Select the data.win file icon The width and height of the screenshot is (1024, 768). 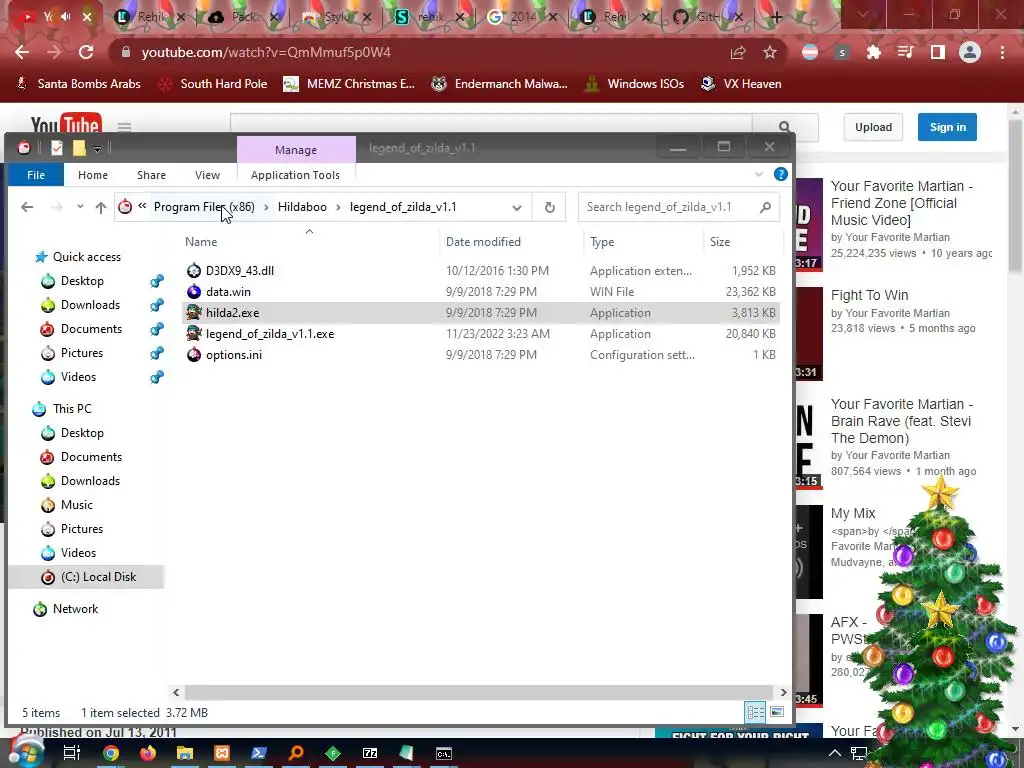point(194,291)
